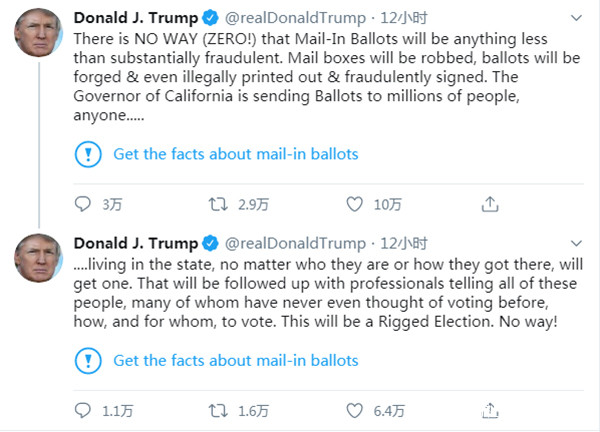Open the second tweet's timestamp
Image resolution: width=600 pixels, height=432 pixels.
tap(404, 243)
